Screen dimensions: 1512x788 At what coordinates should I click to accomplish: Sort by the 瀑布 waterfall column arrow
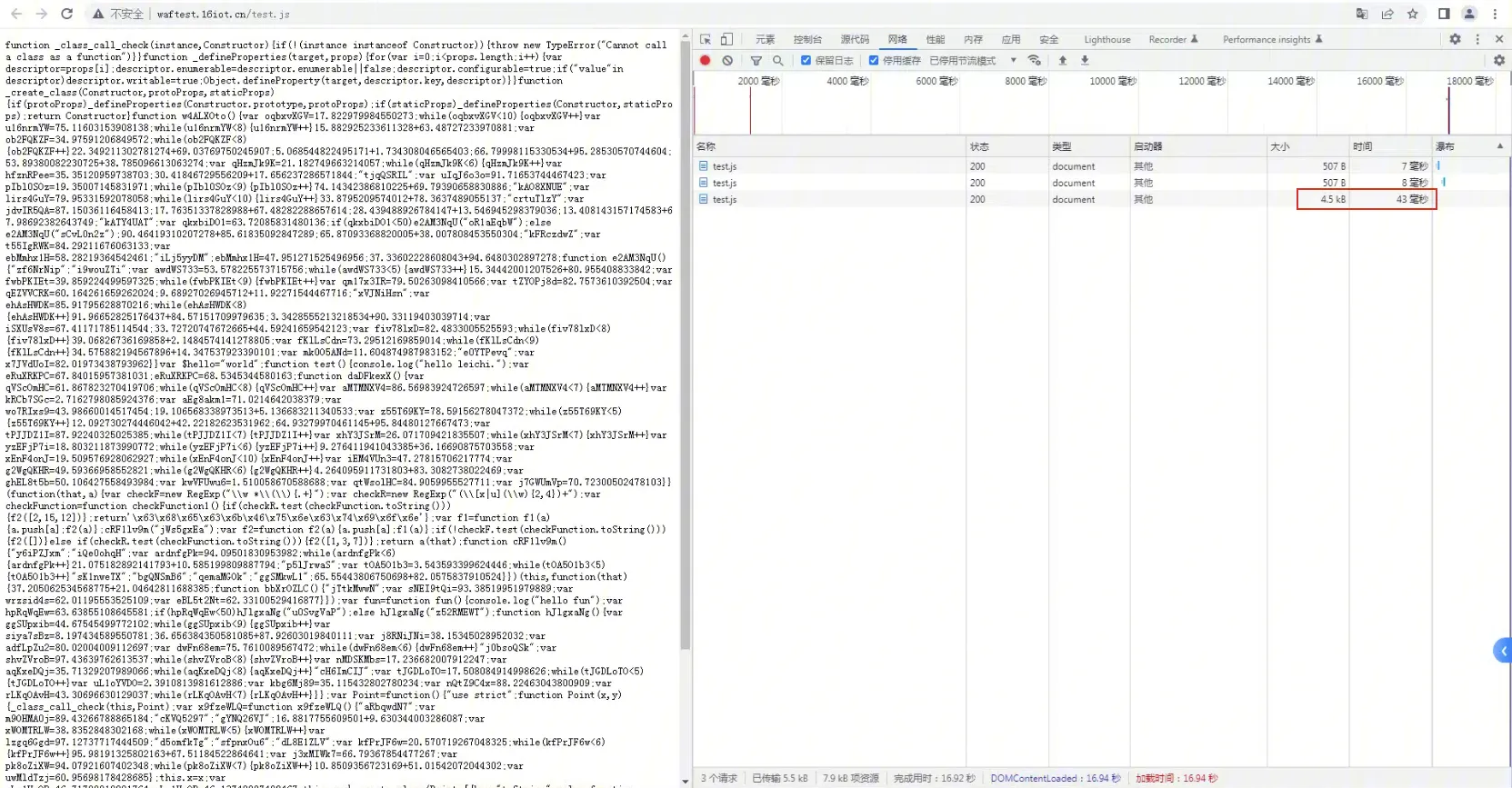[1499, 146]
